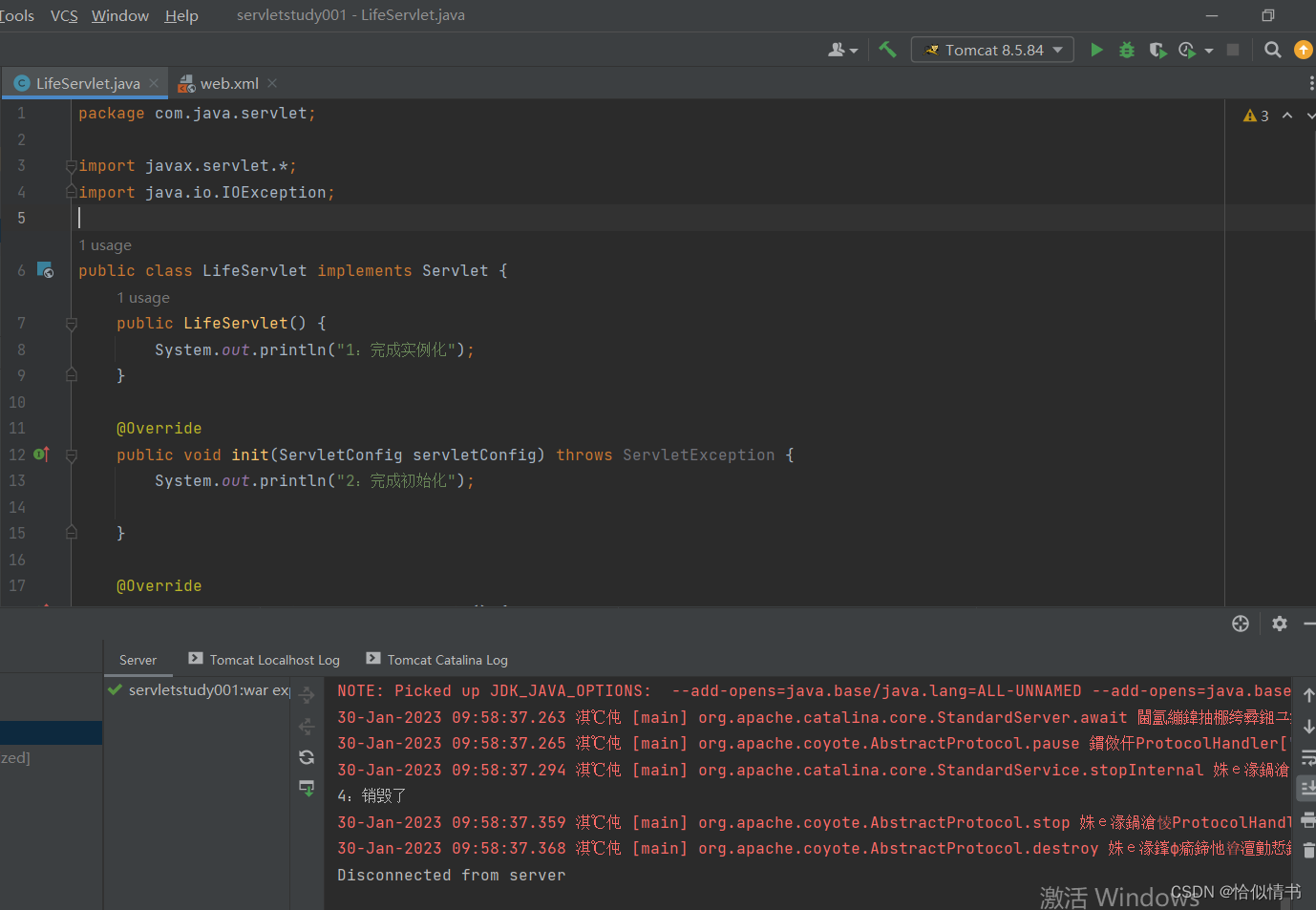Click the "4: 销毁了" console output line
Image resolution: width=1316 pixels, height=910 pixels.
click(x=371, y=795)
